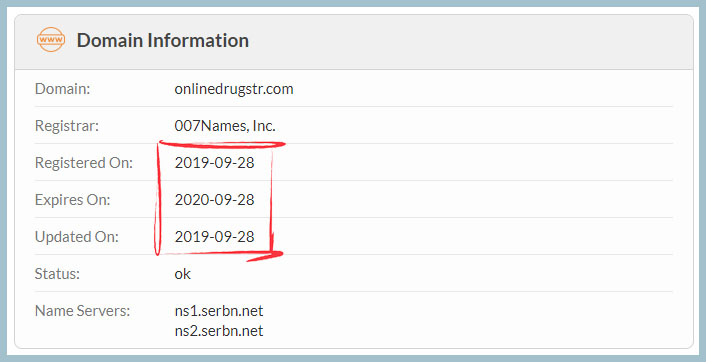Image resolution: width=706 pixels, height=362 pixels.
Task: Click the ns2.serbn.net name server
Action: (219, 330)
